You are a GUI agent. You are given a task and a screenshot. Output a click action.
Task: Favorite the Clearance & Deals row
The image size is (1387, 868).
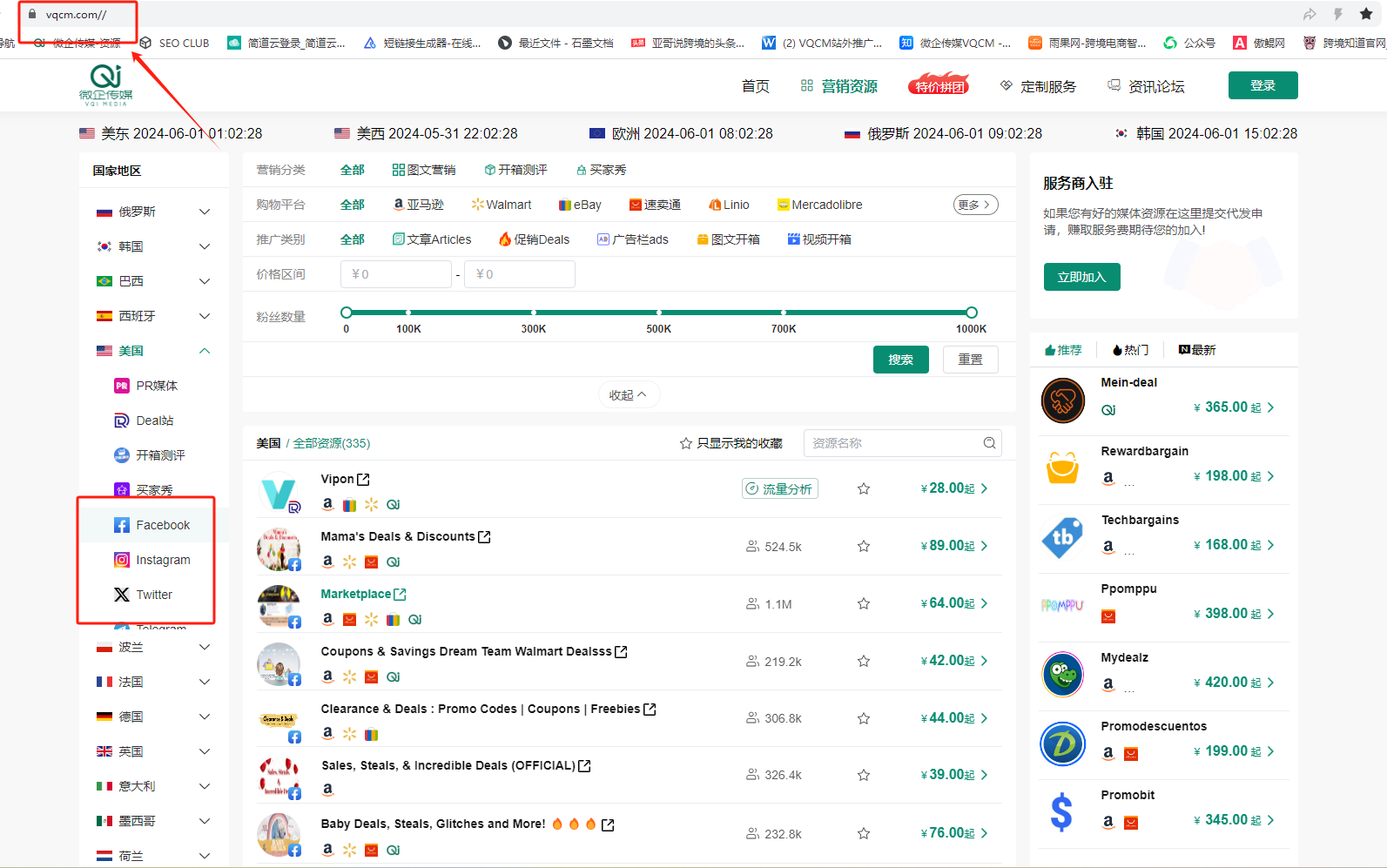click(864, 718)
